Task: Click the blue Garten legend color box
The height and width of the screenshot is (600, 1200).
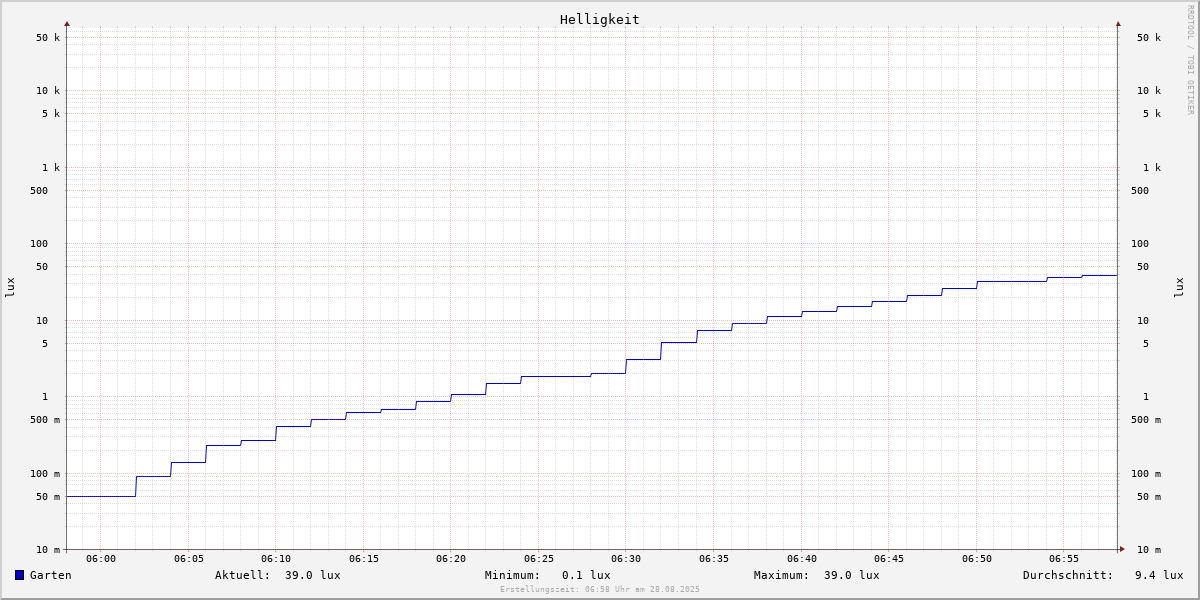Action: pos(19,575)
